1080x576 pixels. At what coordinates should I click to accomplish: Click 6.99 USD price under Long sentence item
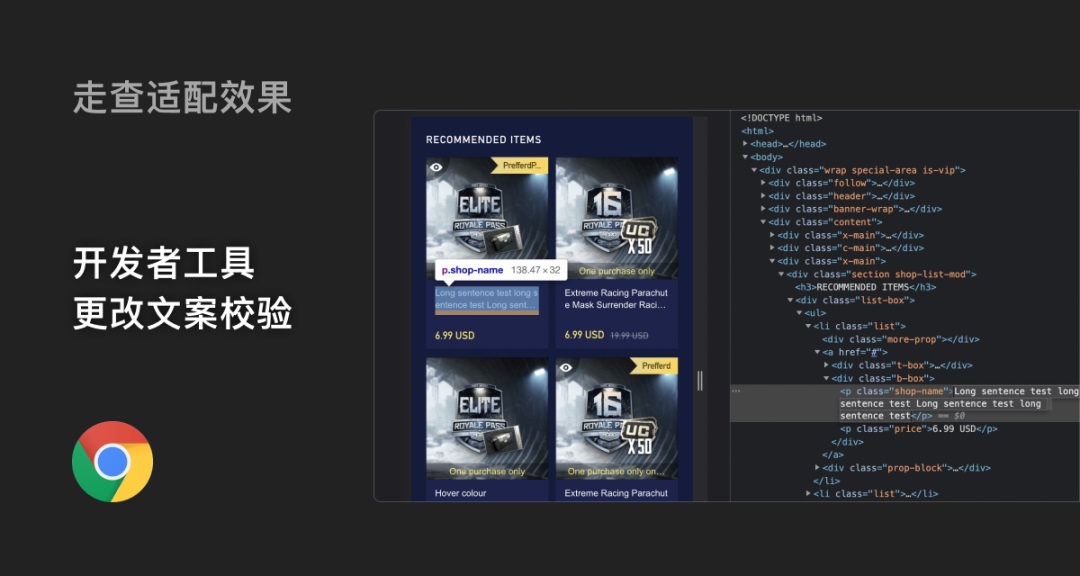[455, 336]
